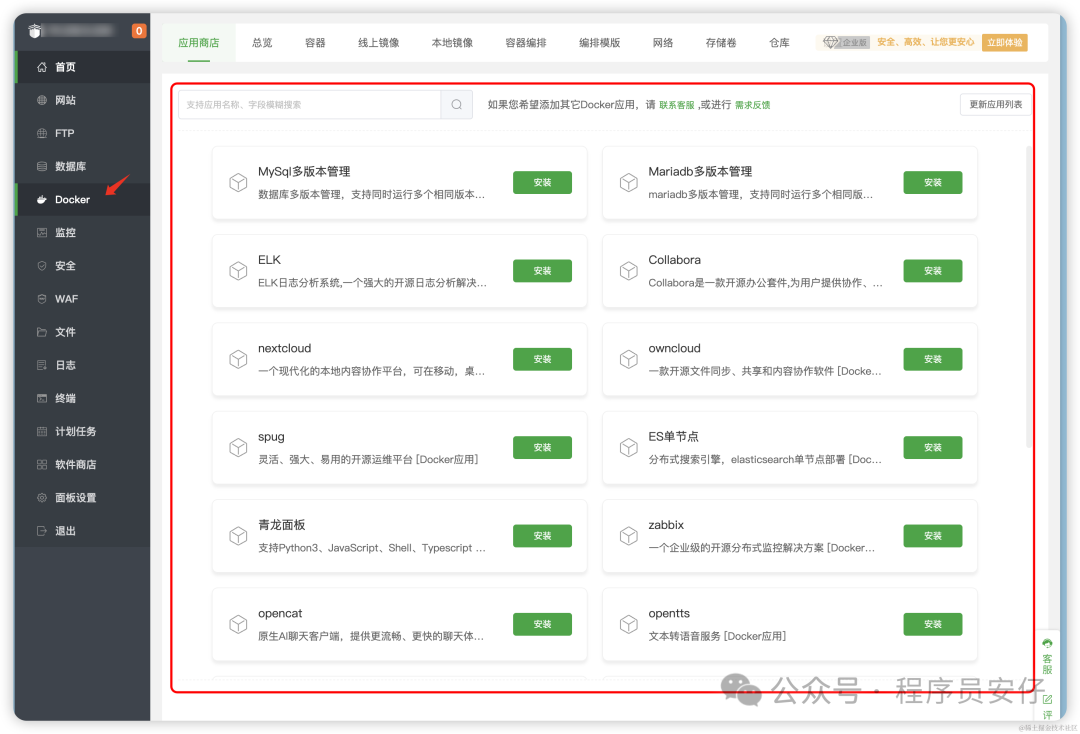Click the cube icon of zabbix card
The image size is (1080, 734).
tap(629, 536)
